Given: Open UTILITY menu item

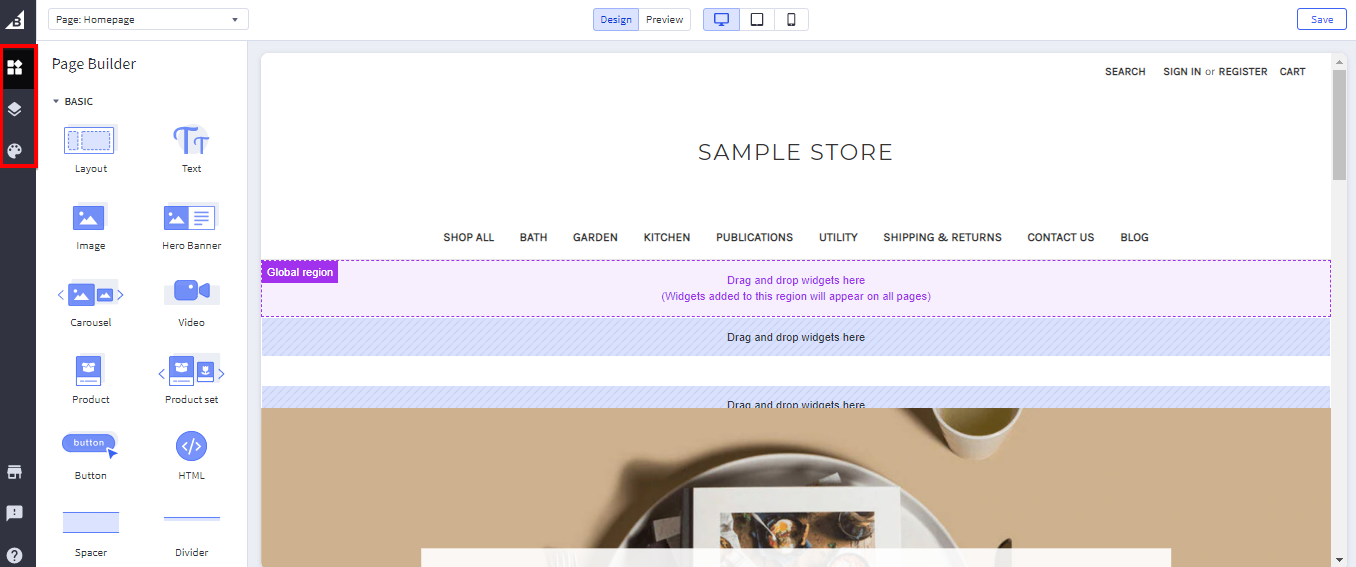Looking at the screenshot, I should [838, 238].
